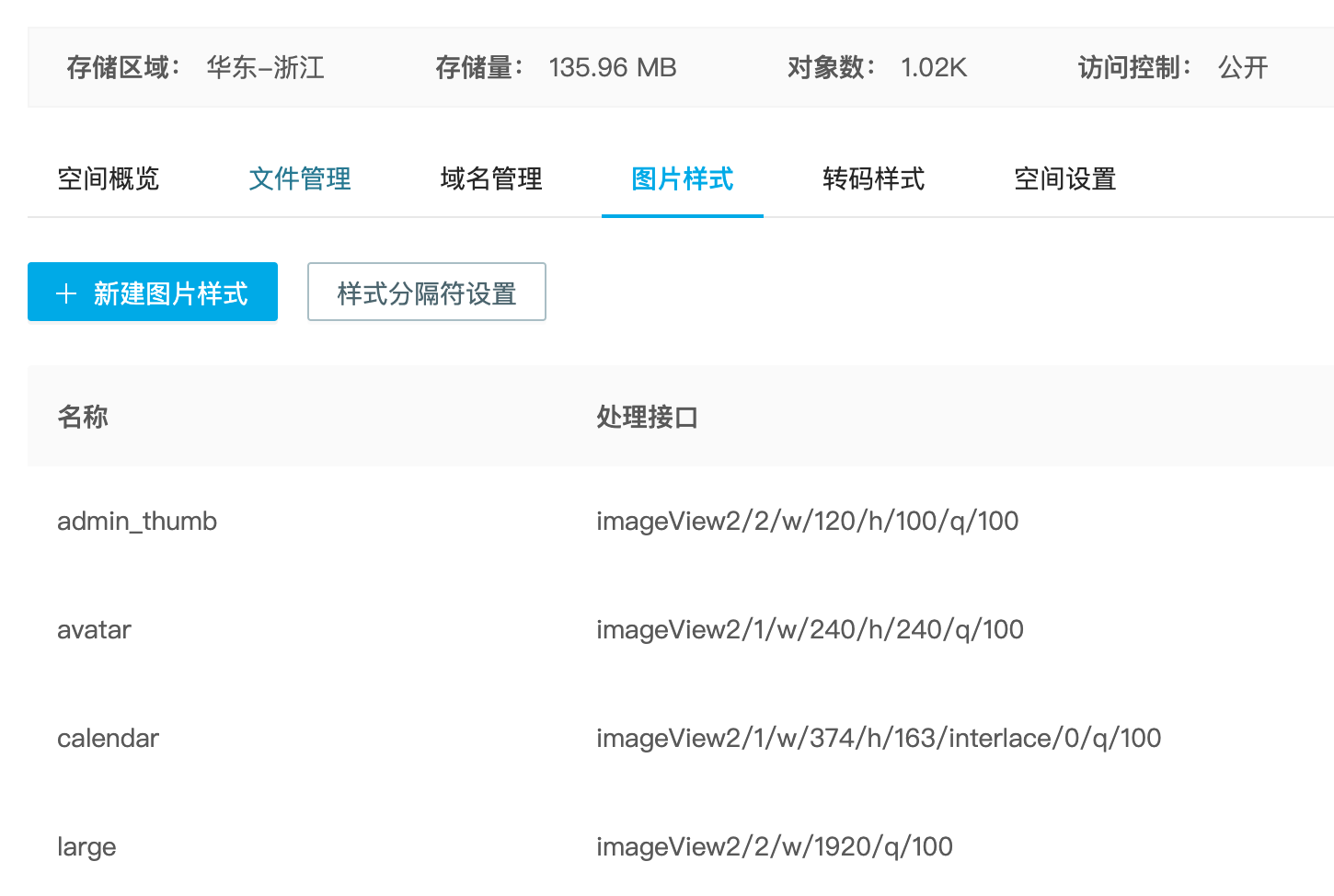The height and width of the screenshot is (896, 1334).
Task: Go to the 域名管理 tab
Action: [491, 178]
